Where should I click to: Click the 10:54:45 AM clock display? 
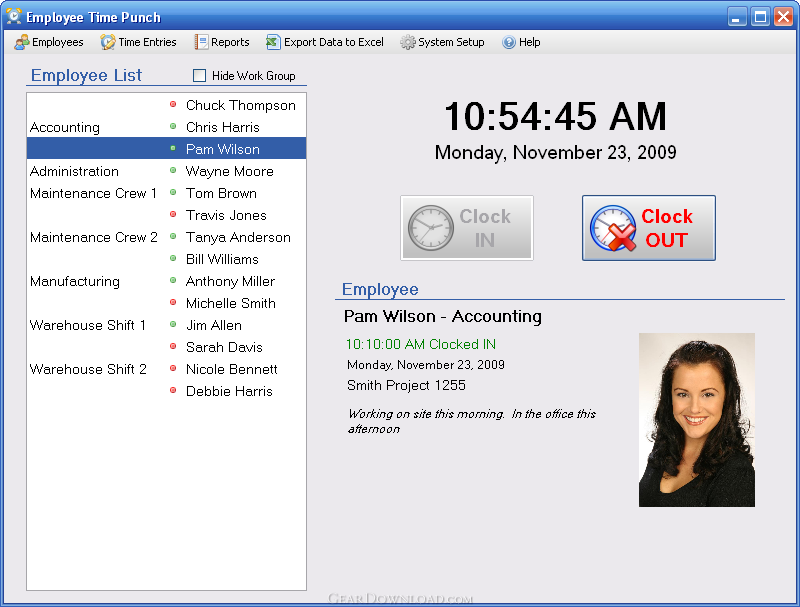(555, 116)
